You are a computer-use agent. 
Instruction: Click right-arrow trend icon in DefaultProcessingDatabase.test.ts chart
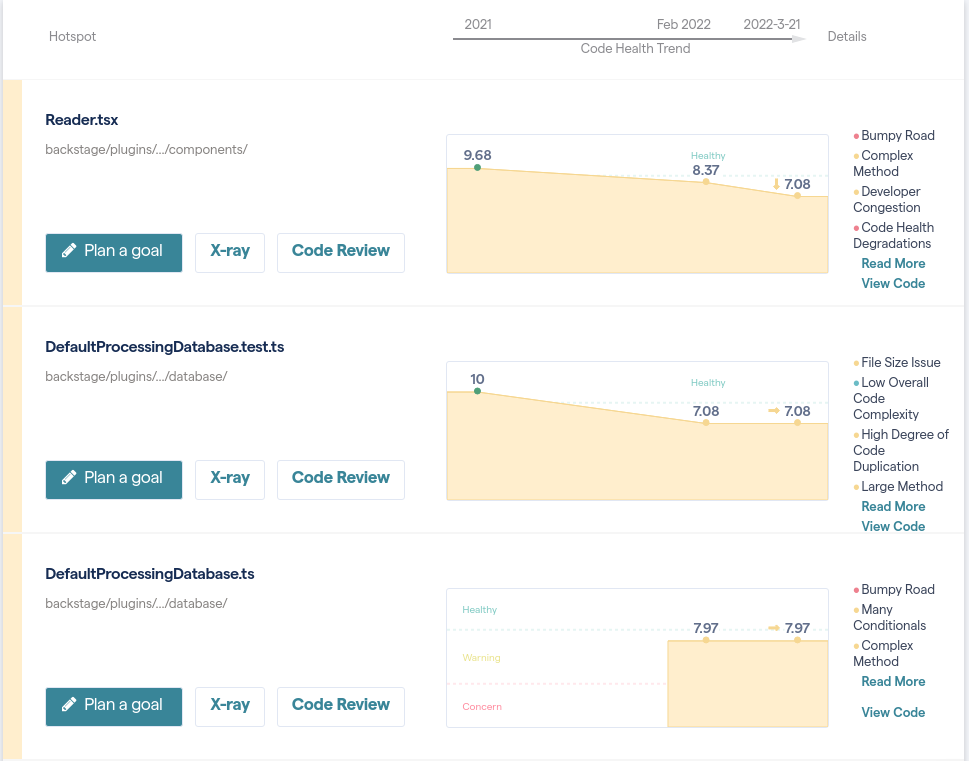[774, 410]
